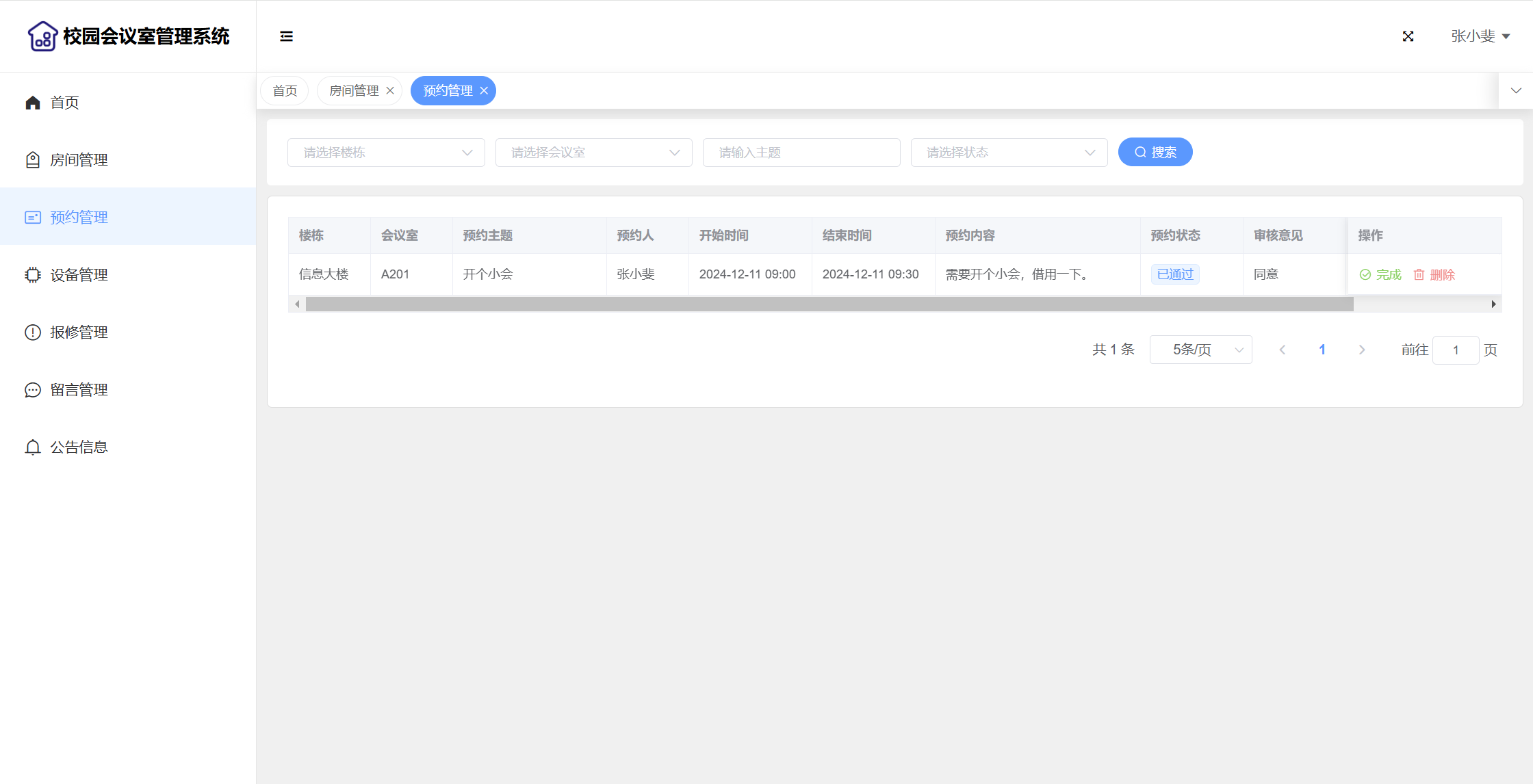
Task: Click the 公告信息 bell icon
Action: point(33,447)
